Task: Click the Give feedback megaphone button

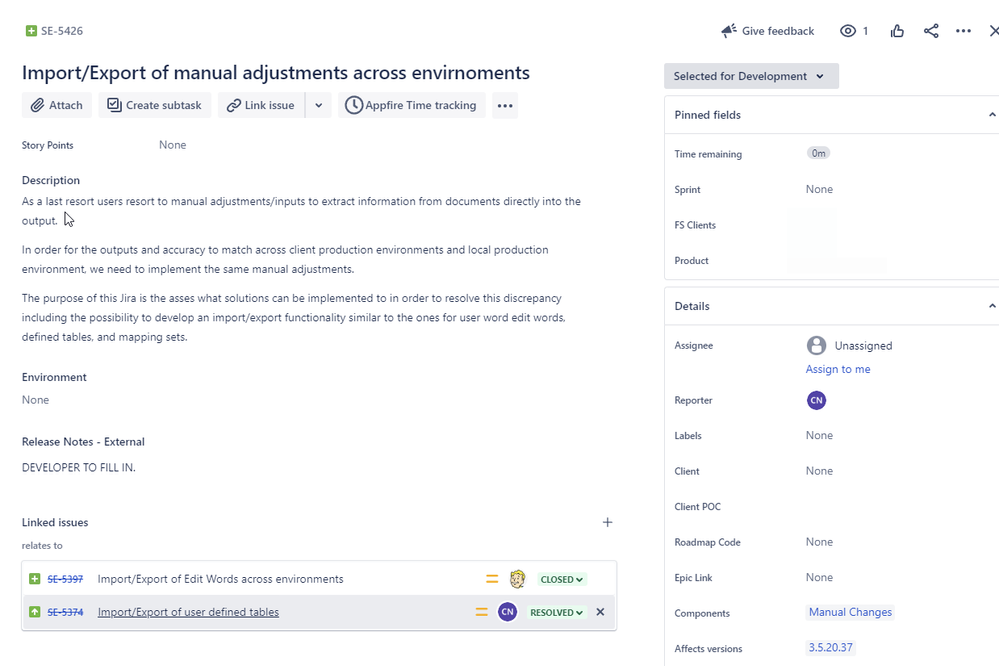Action: coord(768,31)
